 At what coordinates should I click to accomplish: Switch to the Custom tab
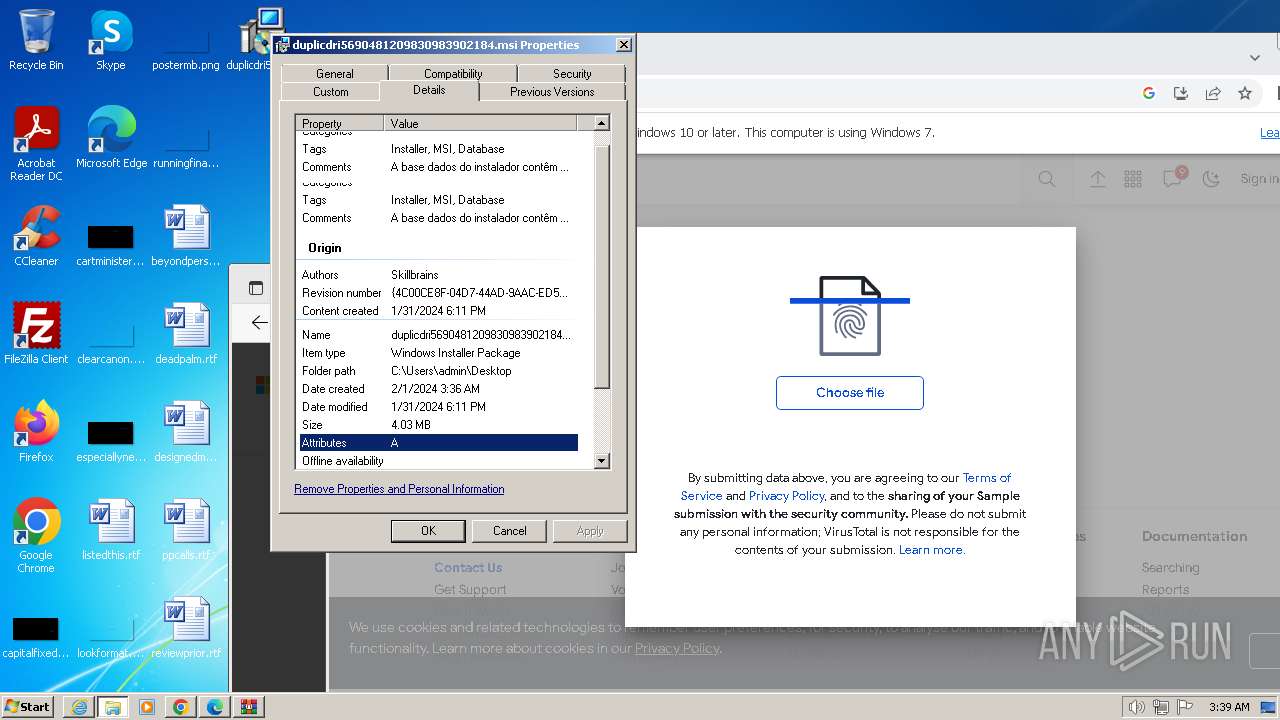(x=331, y=91)
